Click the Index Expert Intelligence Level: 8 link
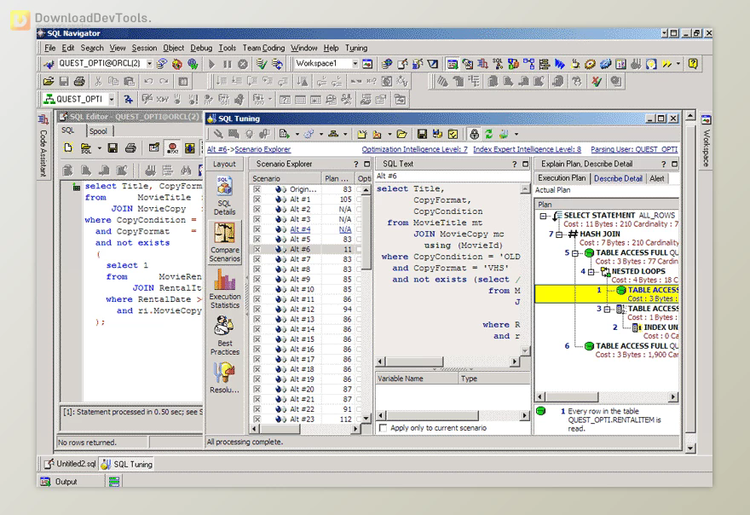 click(x=527, y=149)
